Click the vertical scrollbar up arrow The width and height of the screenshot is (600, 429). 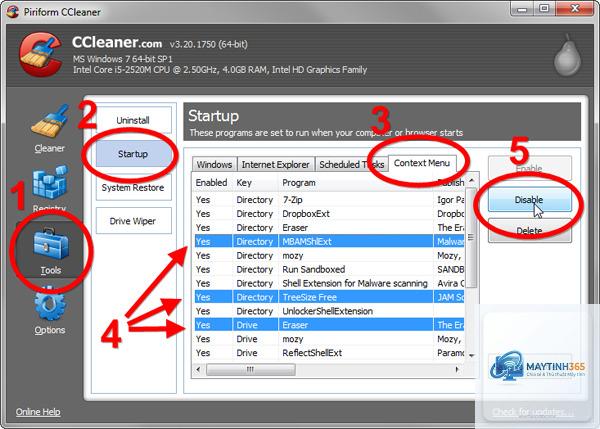[471, 180]
